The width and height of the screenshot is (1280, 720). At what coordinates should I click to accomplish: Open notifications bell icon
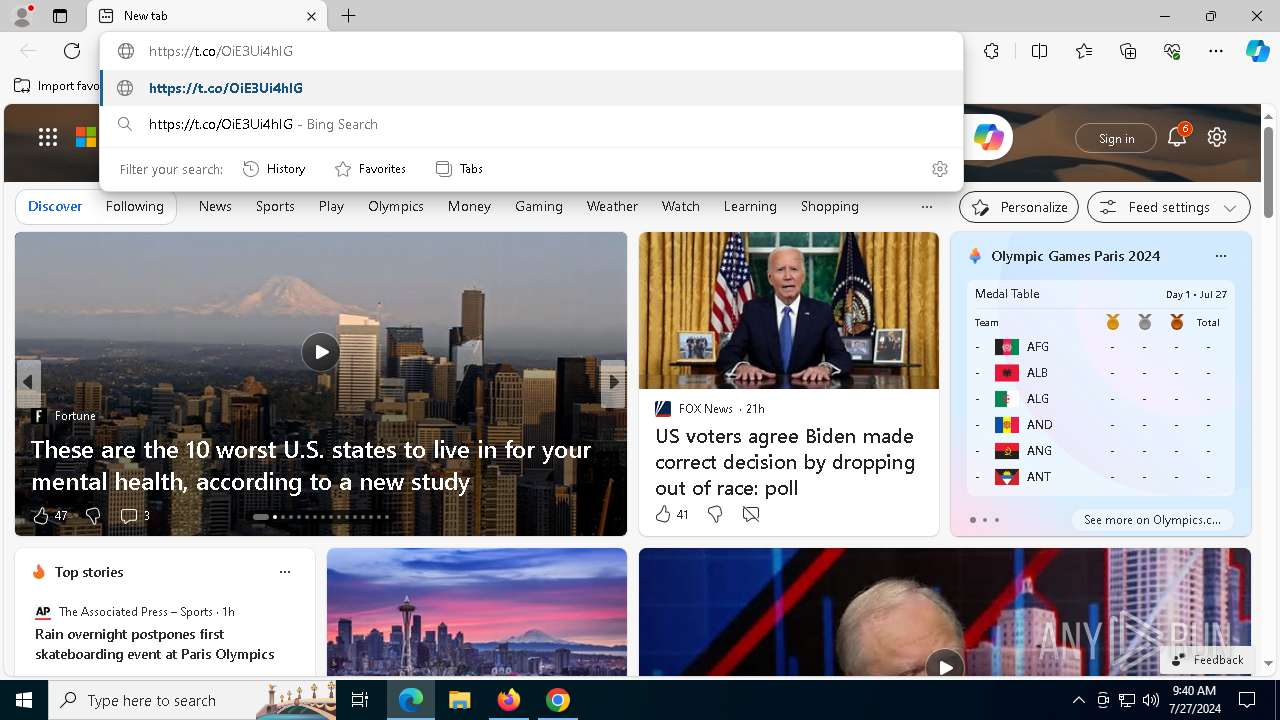tap(1177, 138)
